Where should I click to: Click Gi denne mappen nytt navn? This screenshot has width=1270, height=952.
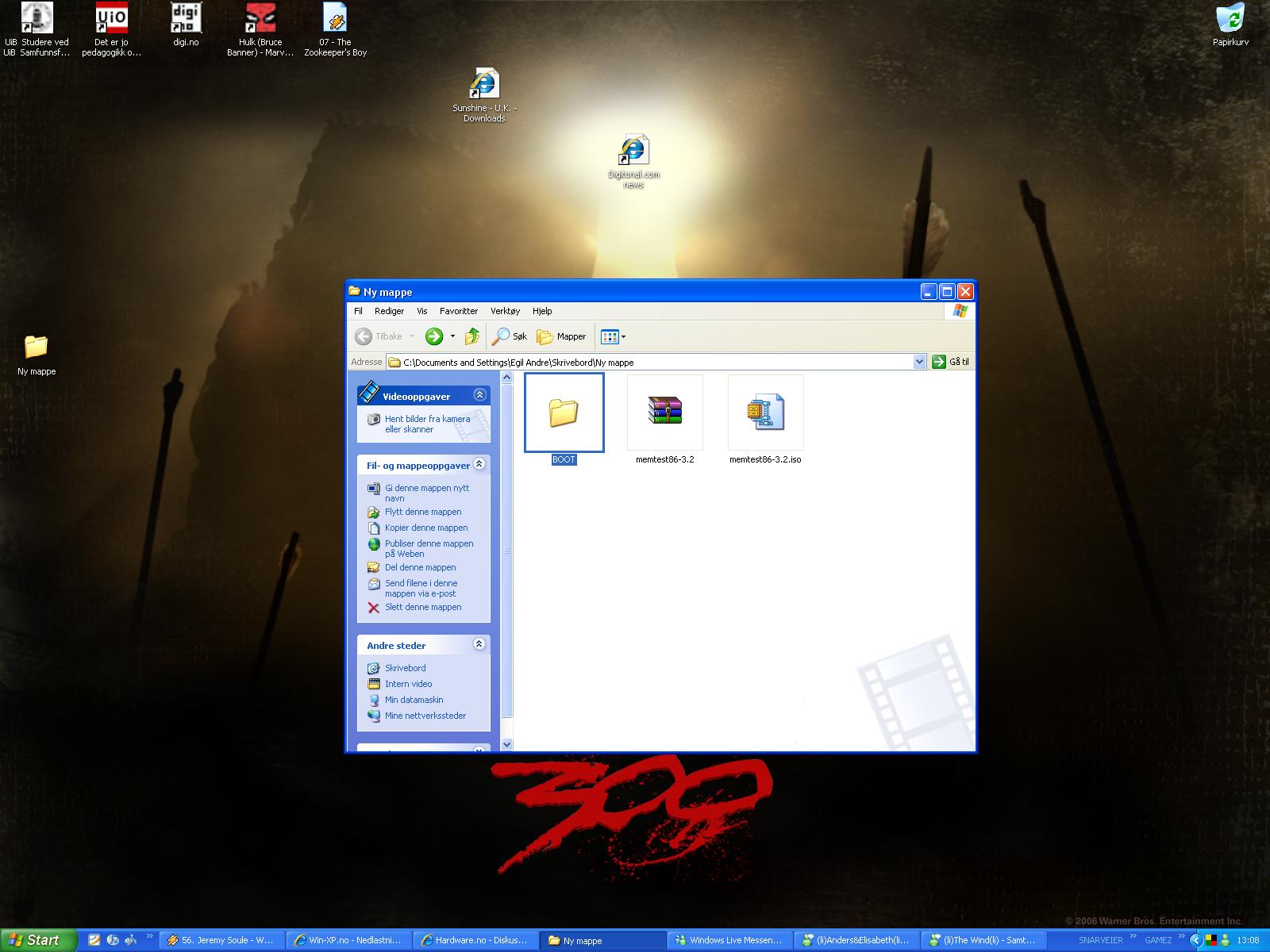tap(427, 493)
